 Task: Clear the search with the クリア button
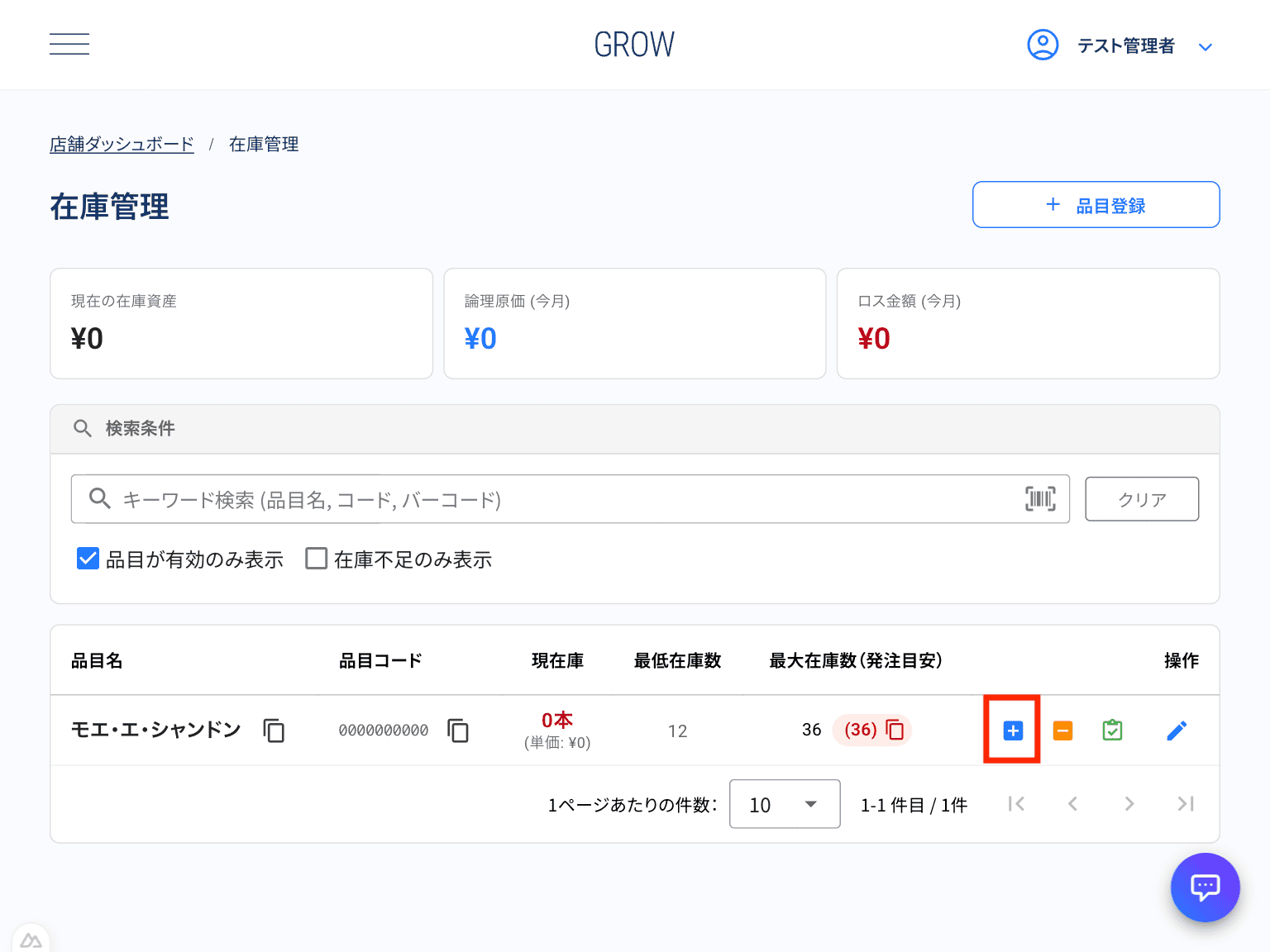point(1142,498)
